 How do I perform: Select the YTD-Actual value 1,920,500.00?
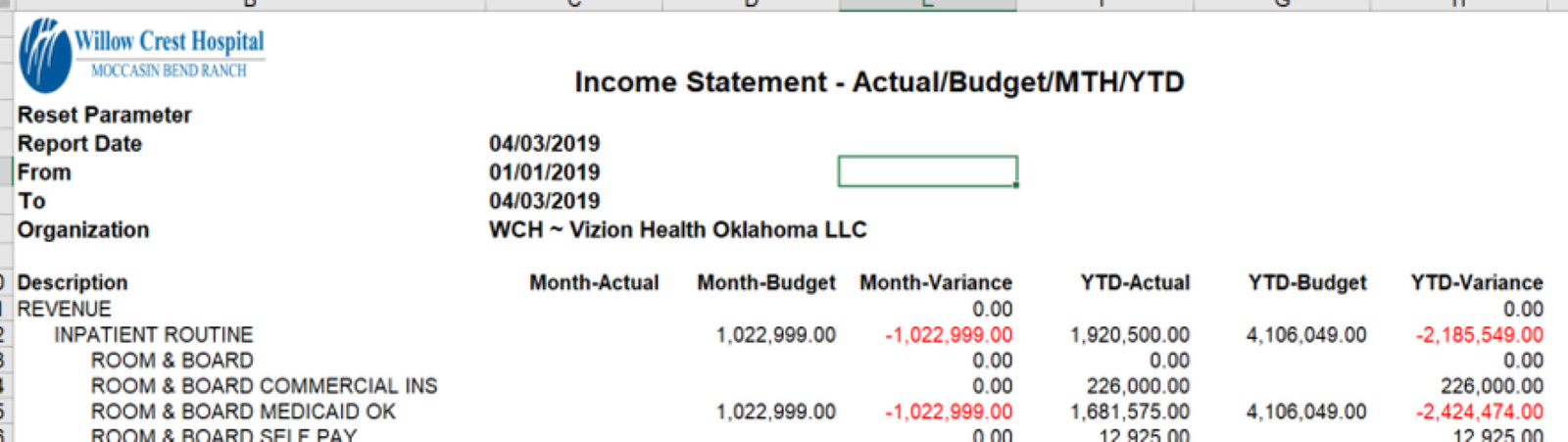(x=1130, y=335)
